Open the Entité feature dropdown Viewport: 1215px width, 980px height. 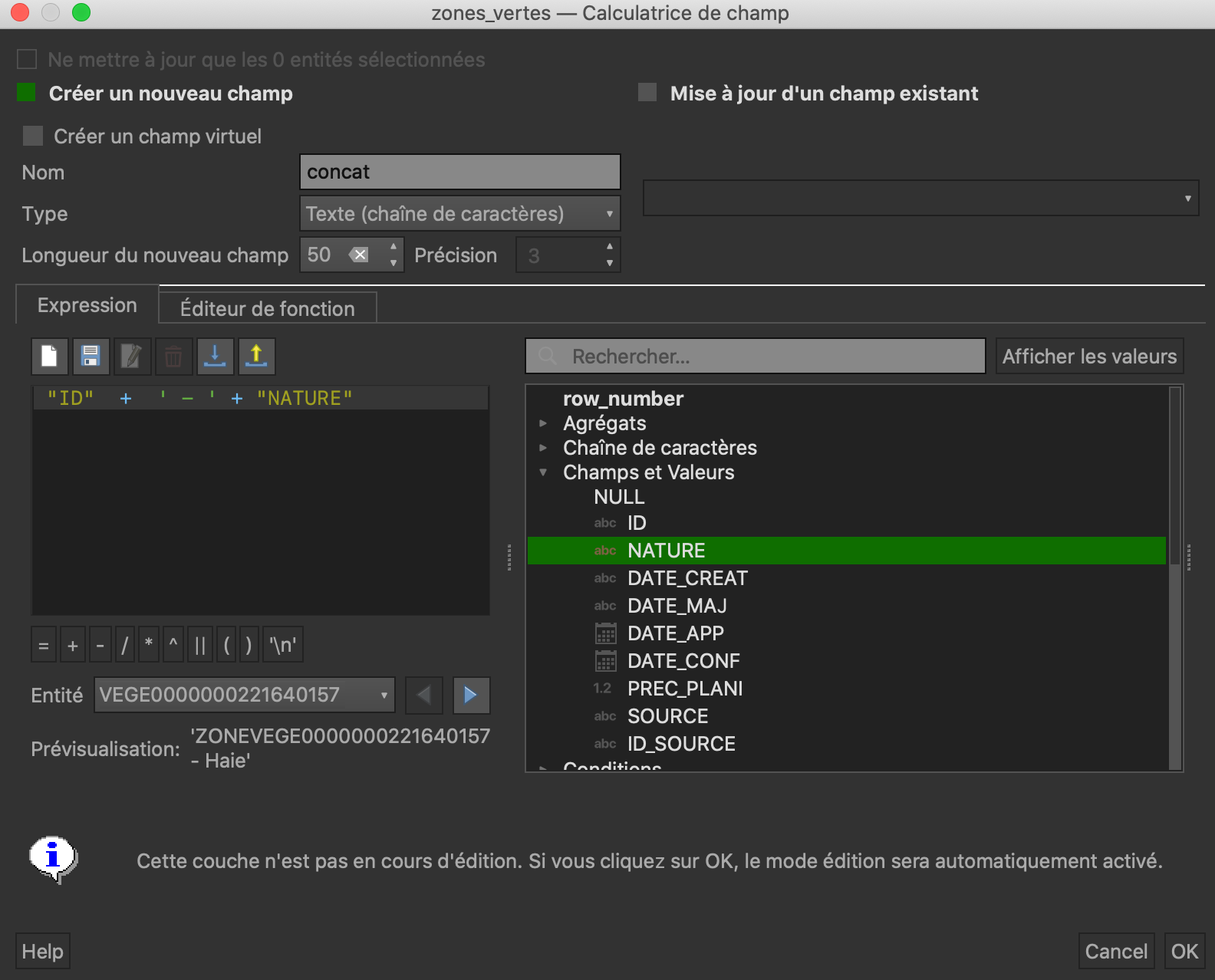(x=244, y=696)
